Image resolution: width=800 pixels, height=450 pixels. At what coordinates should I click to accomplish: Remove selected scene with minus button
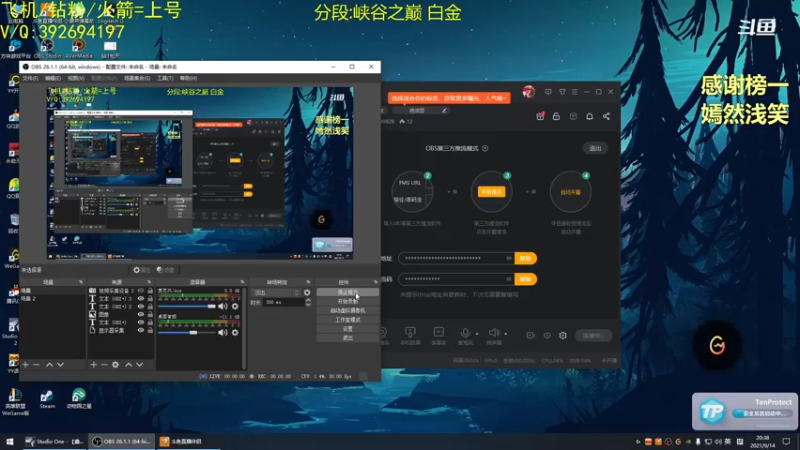[x=36, y=365]
